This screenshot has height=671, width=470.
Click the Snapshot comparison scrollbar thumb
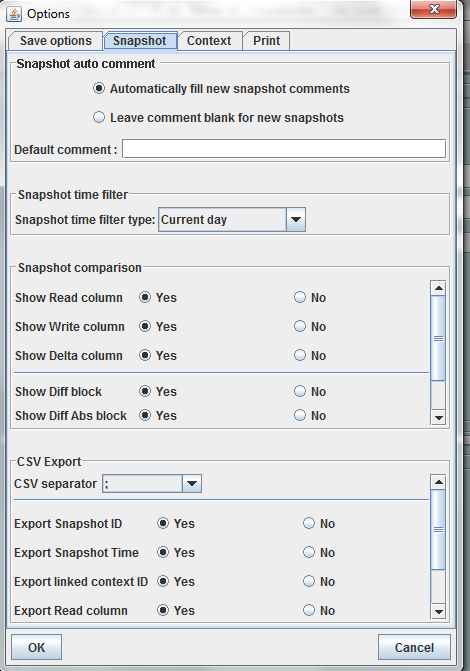tap(438, 338)
